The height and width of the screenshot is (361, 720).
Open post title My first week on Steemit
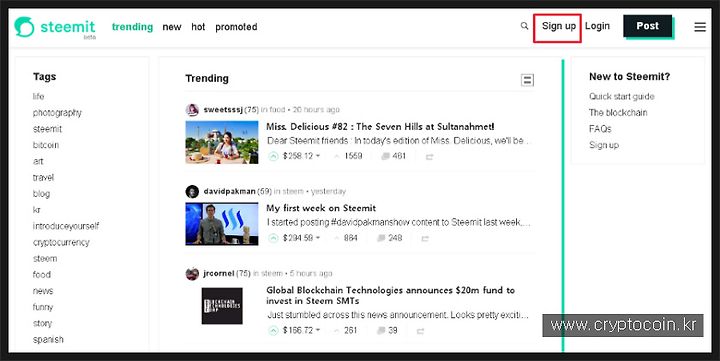click(321, 208)
